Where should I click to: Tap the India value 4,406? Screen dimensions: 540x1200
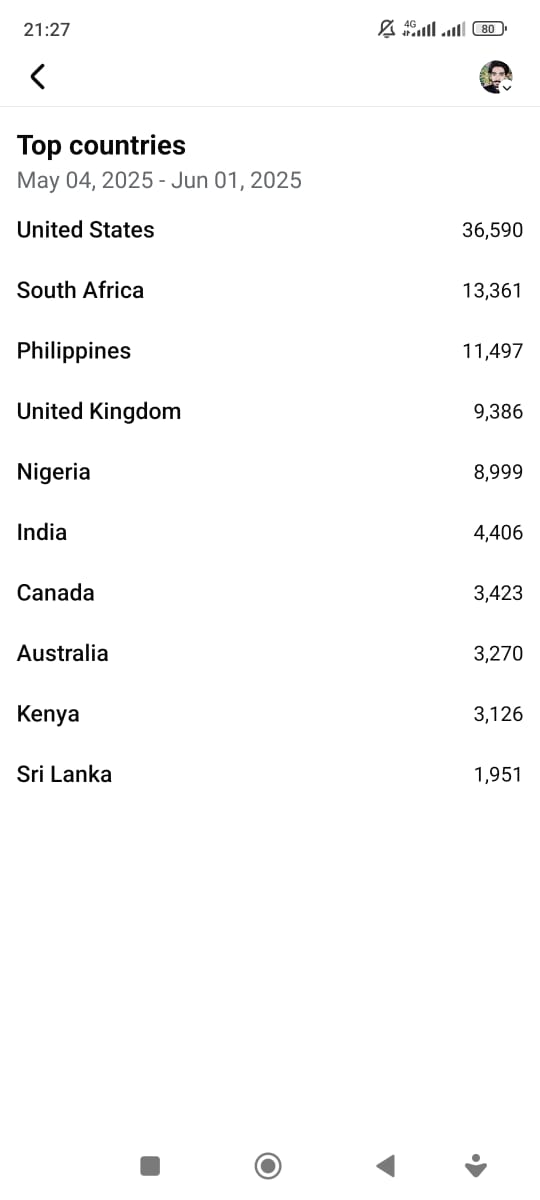[x=498, y=532]
